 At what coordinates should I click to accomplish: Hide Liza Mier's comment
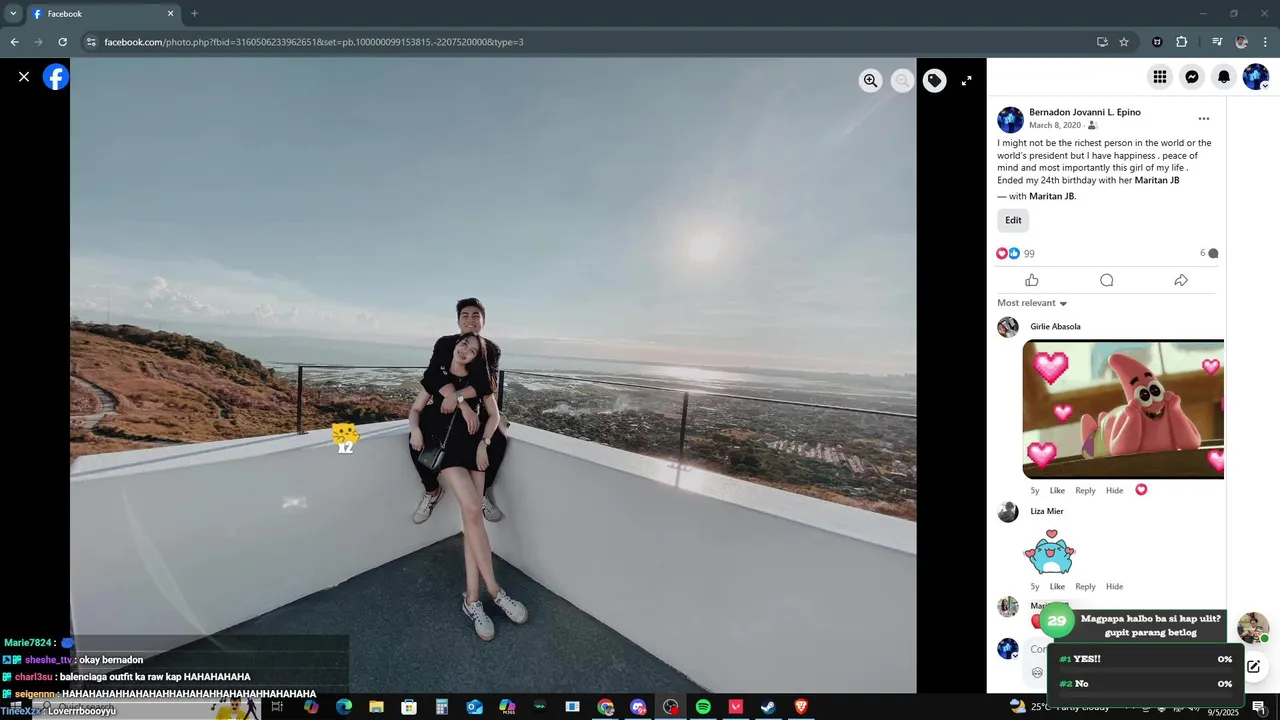tap(1114, 587)
